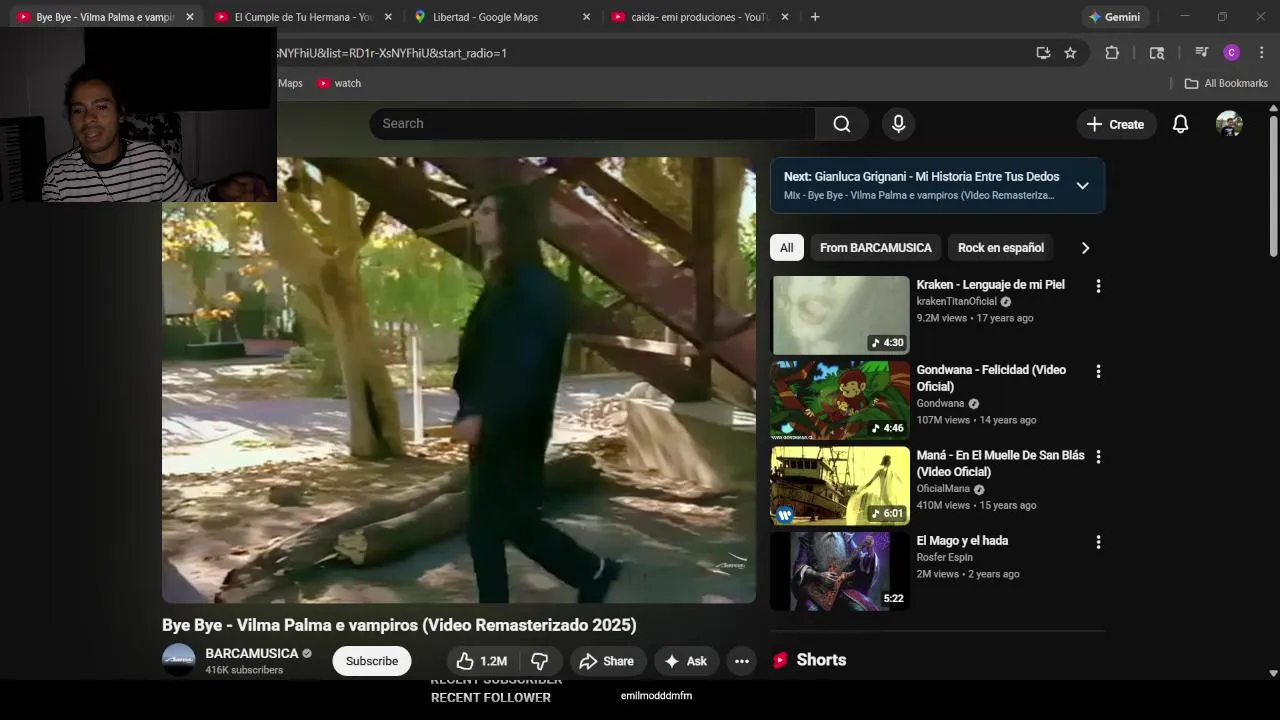The height and width of the screenshot is (720, 1280).
Task: Expand the Mix playlist panel chevron
Action: 1082,185
